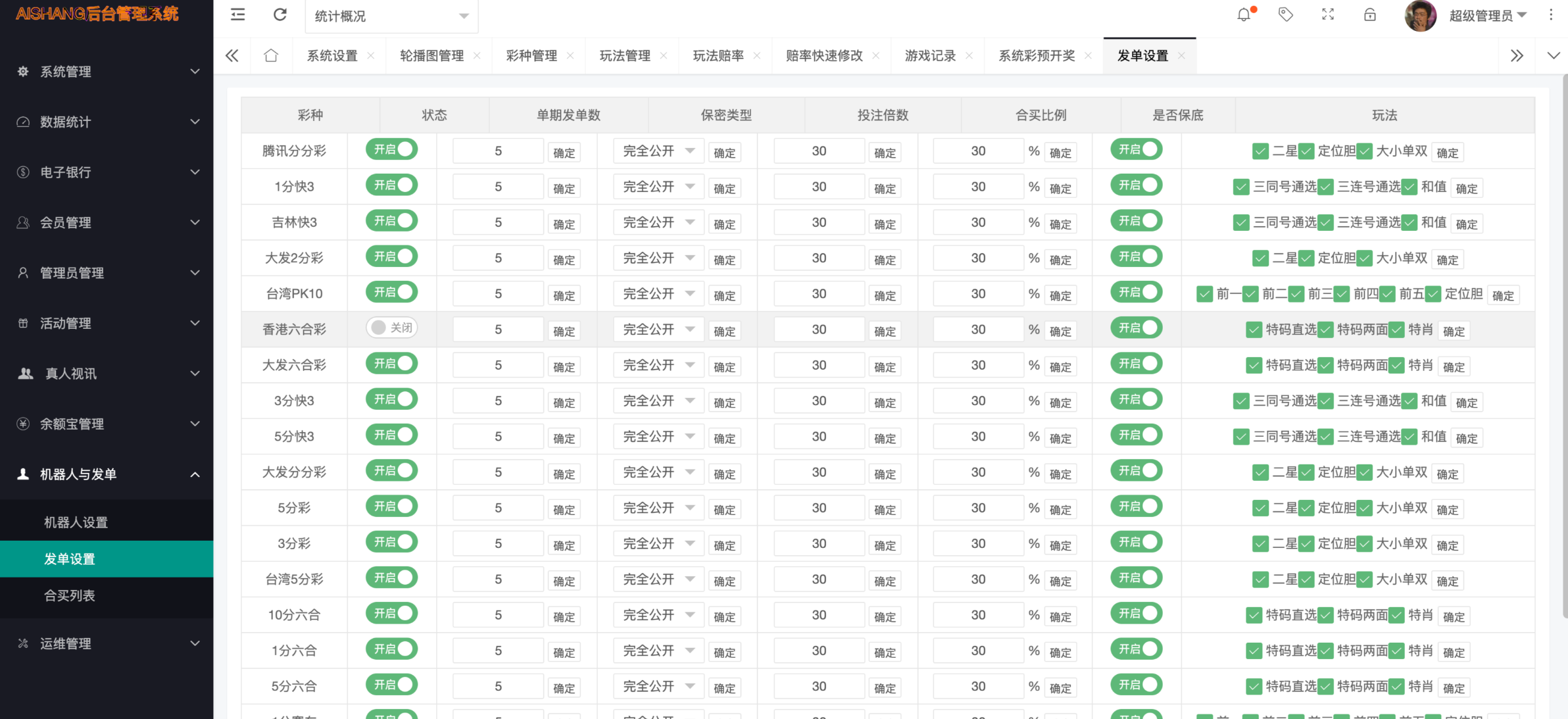Enter fullscreen with the expand icon
Image resolution: width=1568 pixels, height=719 pixels.
[1327, 15]
